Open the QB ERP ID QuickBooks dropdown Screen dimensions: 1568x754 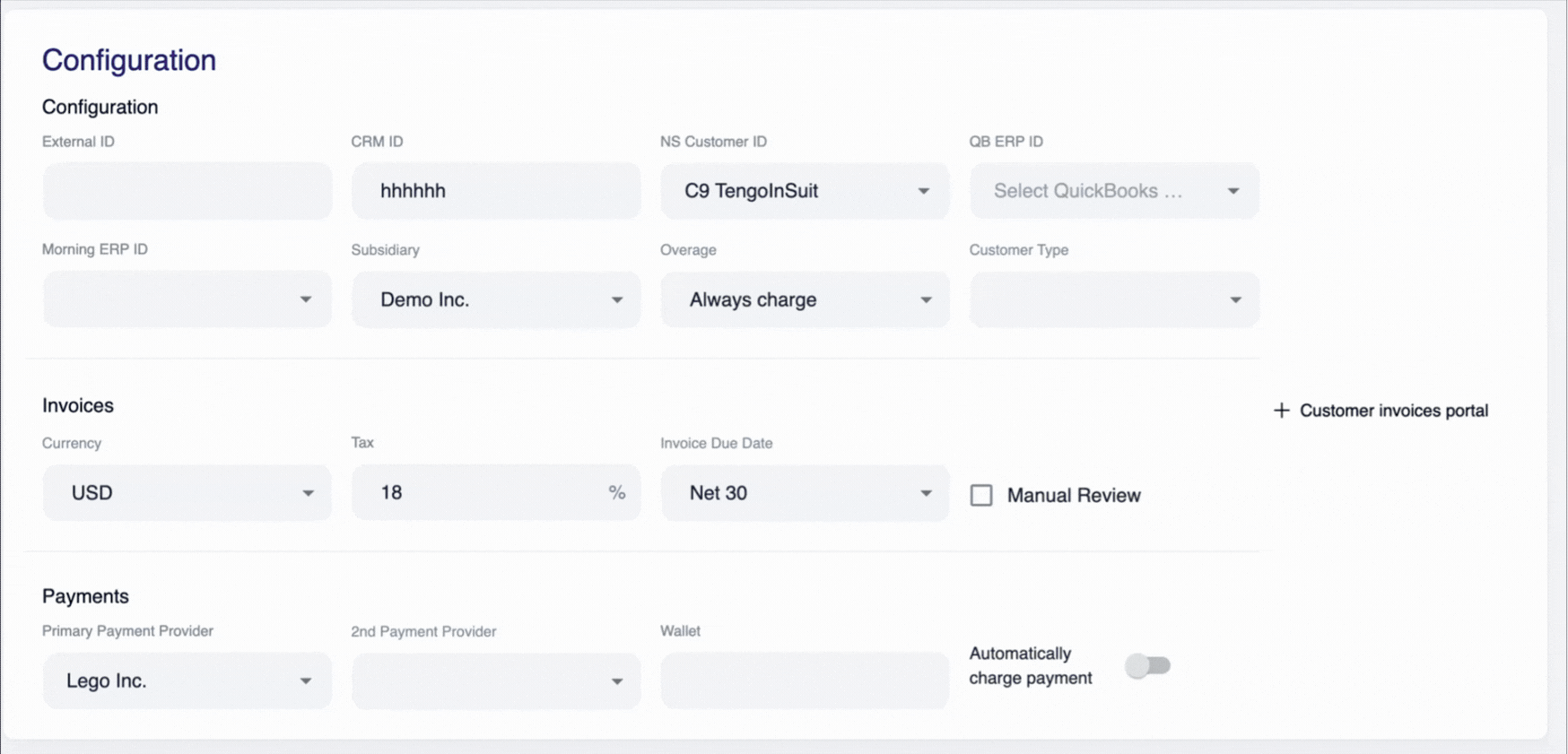1114,191
